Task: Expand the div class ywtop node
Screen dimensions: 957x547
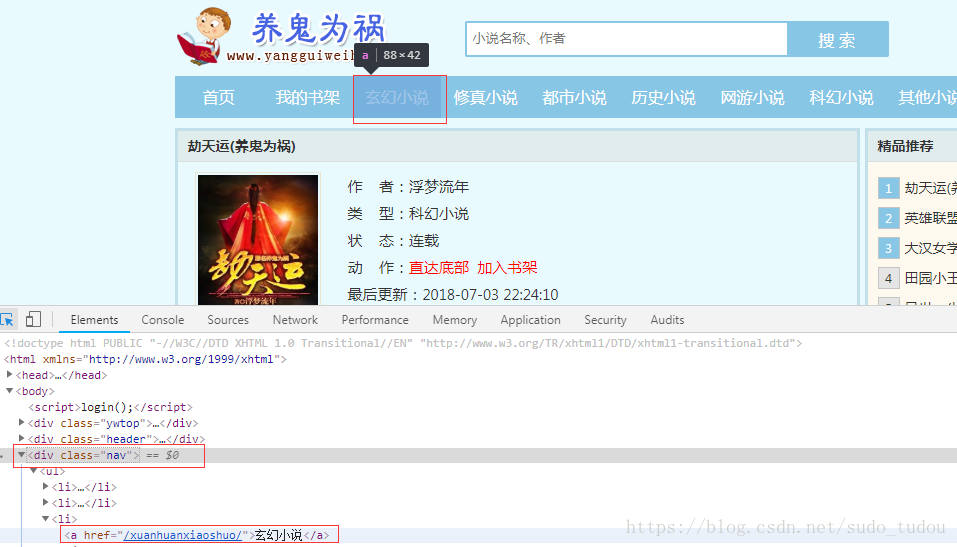Action: 21,422
